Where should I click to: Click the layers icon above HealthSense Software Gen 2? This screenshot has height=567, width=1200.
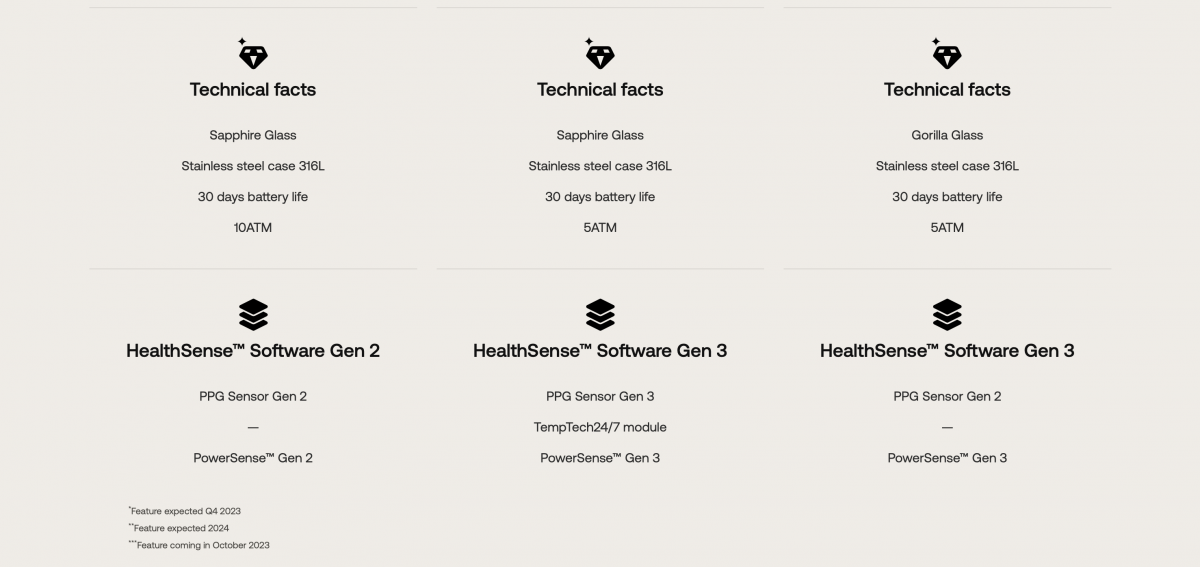point(253,315)
